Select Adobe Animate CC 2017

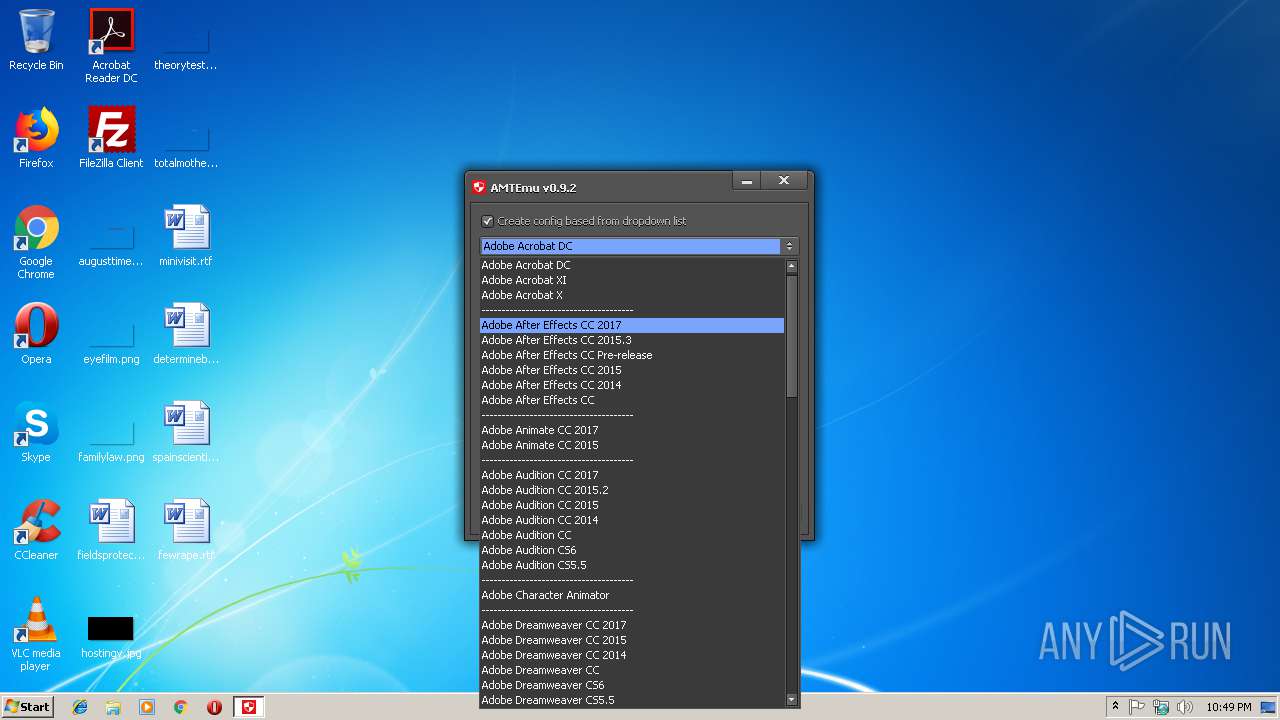(632, 430)
